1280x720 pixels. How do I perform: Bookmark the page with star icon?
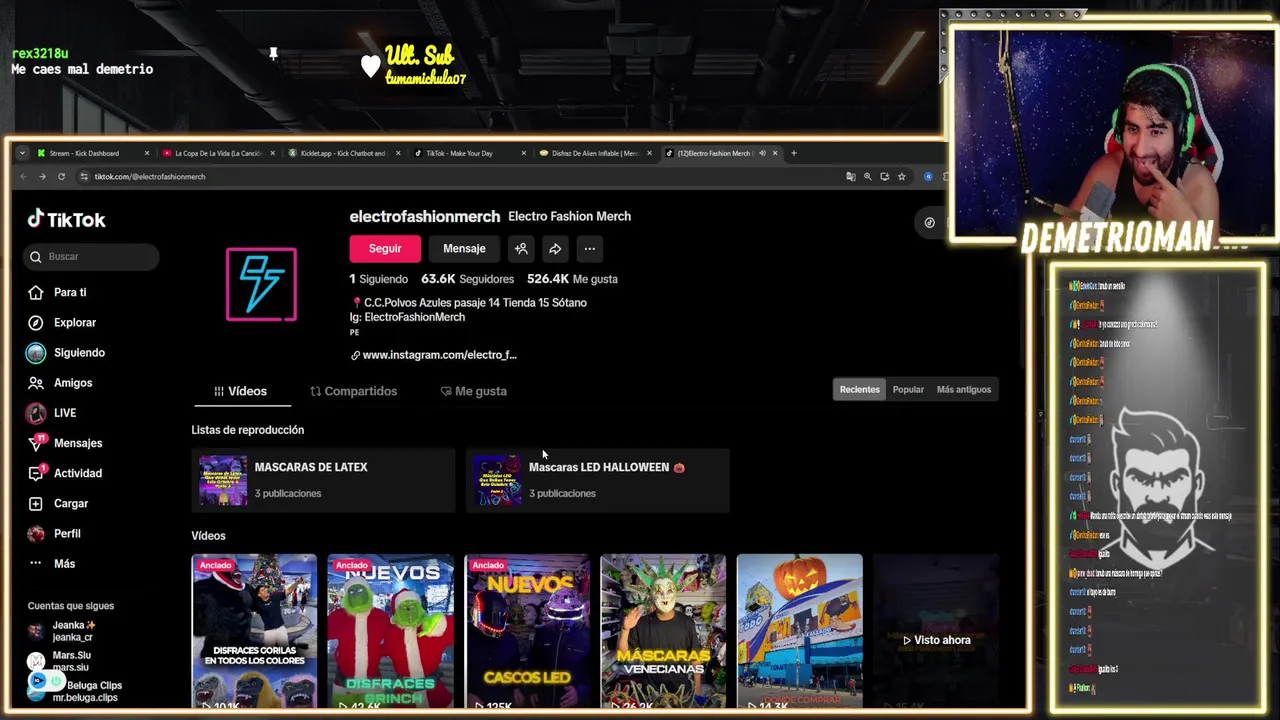(901, 176)
